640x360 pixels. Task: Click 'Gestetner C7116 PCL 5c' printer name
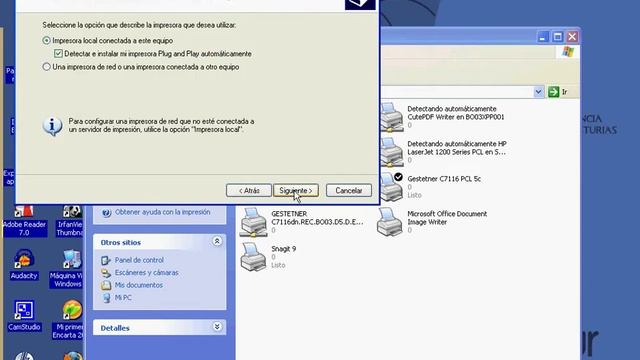coord(444,179)
